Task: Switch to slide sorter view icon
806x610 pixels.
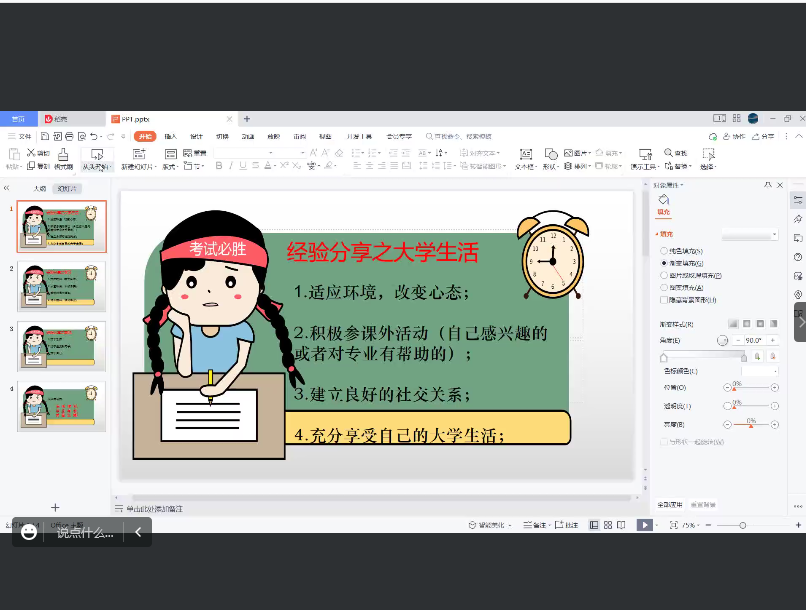Action: [x=607, y=525]
